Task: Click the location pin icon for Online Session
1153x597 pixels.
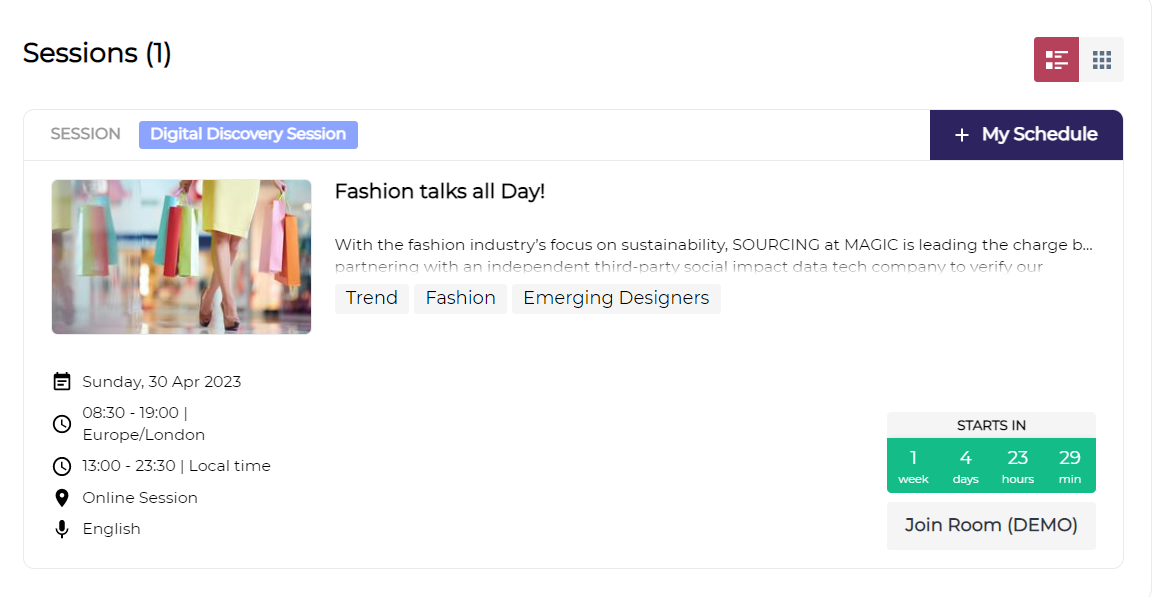Action: (x=62, y=497)
